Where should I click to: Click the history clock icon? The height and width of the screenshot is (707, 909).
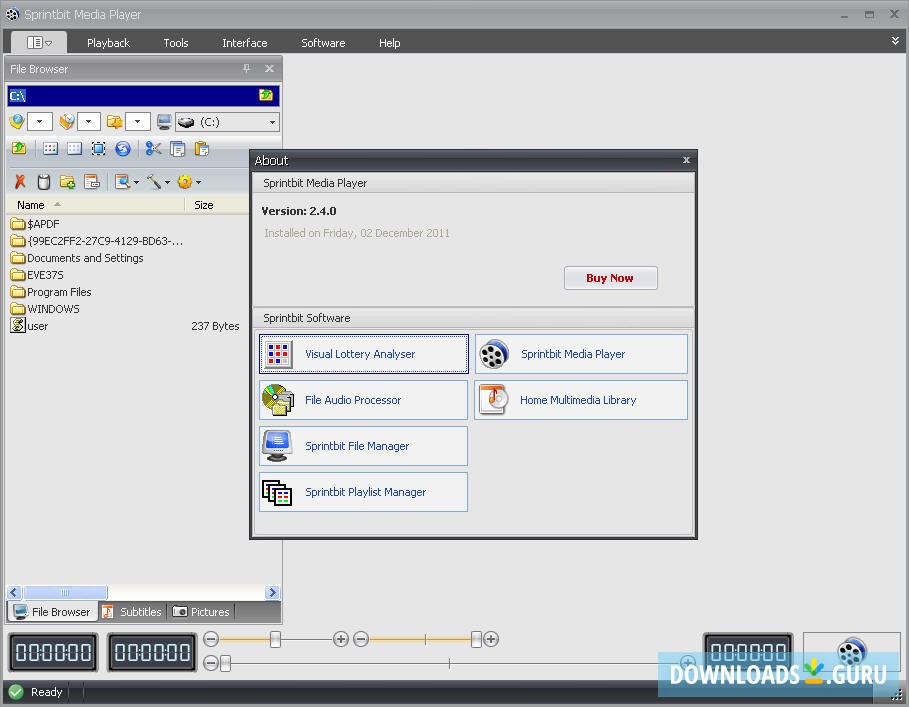[x=67, y=122]
